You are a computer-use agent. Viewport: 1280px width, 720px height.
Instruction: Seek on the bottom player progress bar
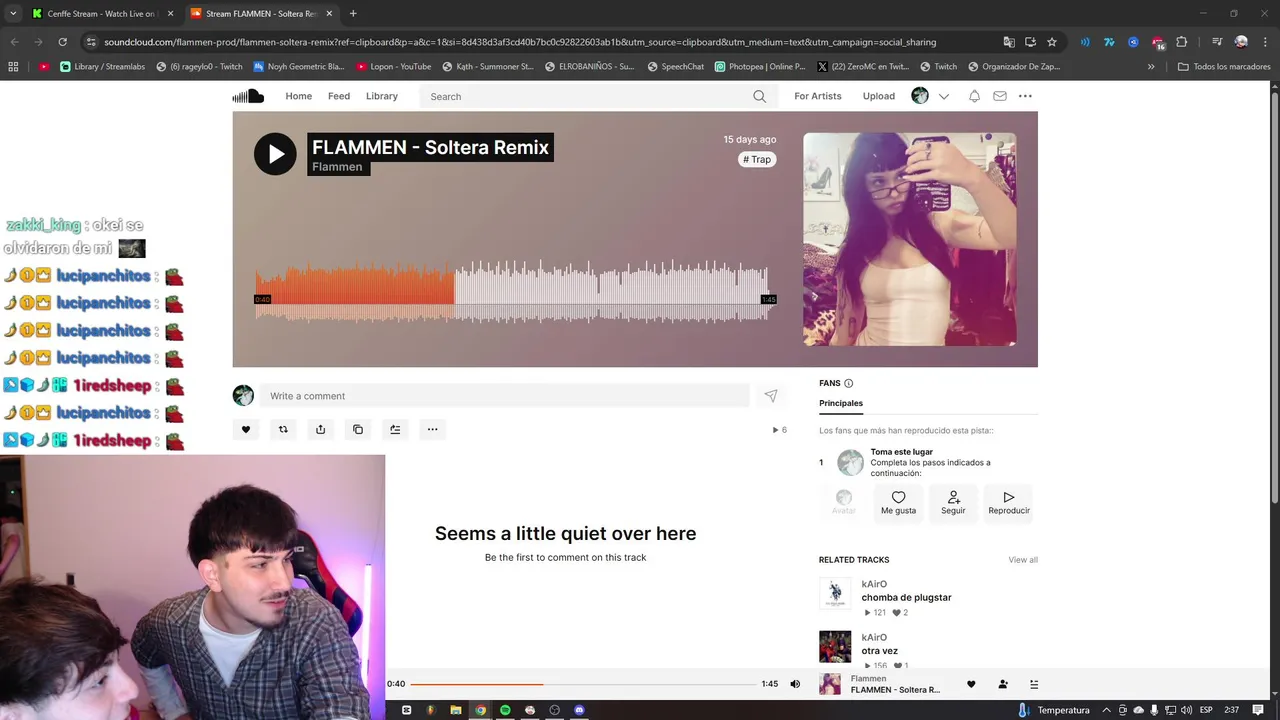(583, 684)
